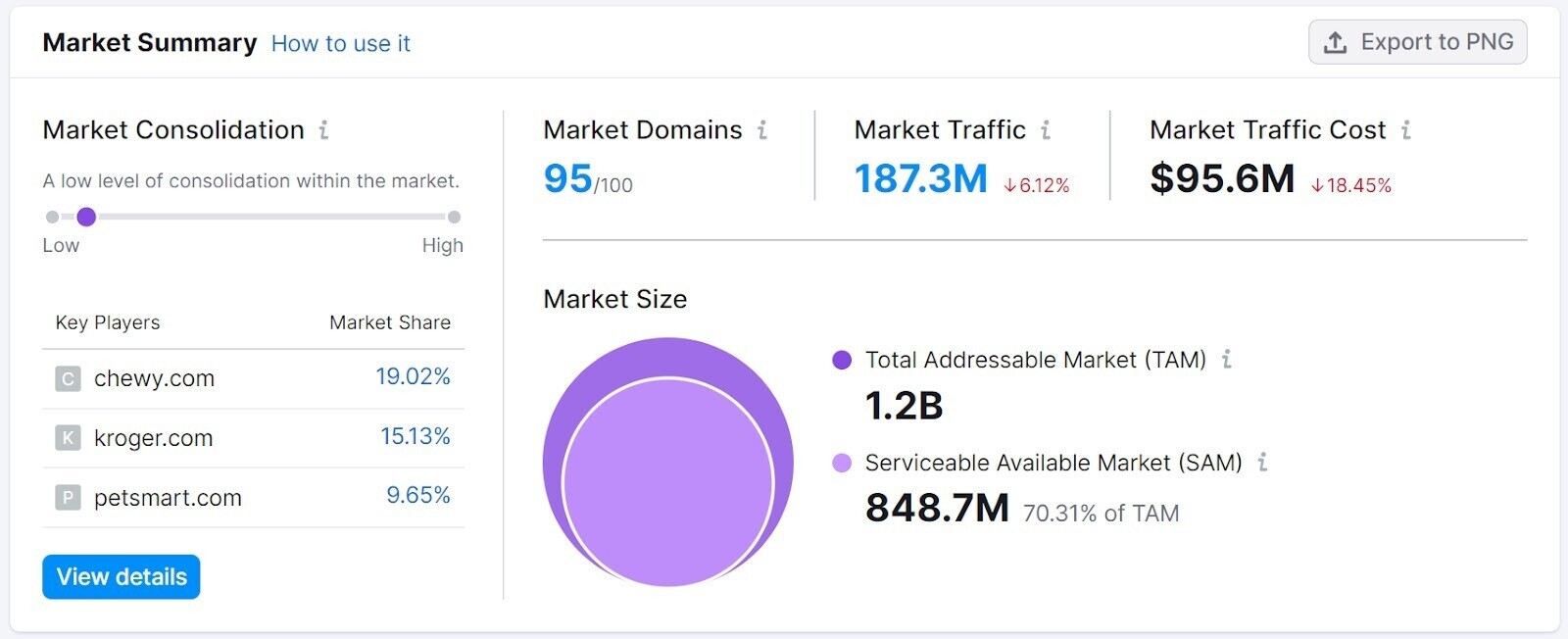Viewport: 1568px width, 639px height.
Task: Click the light purple SAM legend dot
Action: pyautogui.click(x=842, y=463)
